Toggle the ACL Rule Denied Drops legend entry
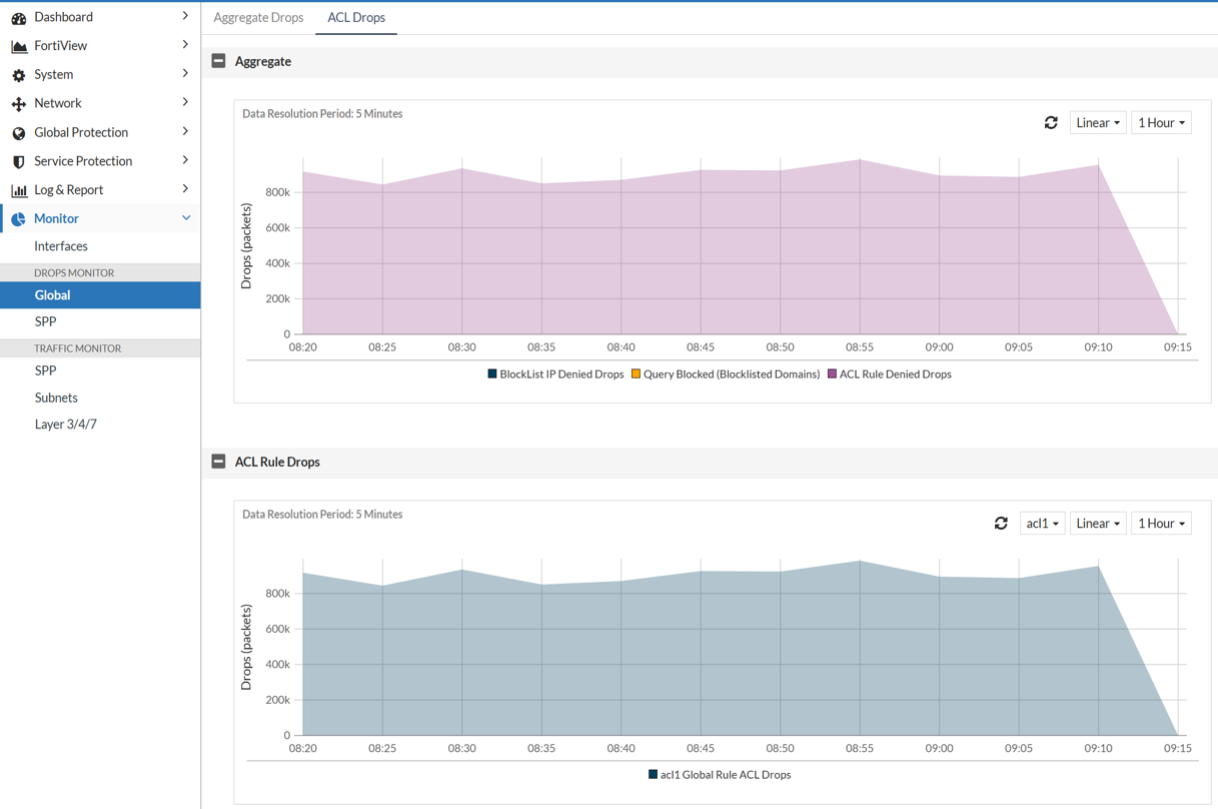Screen dimensions: 1218x809 coord(890,374)
